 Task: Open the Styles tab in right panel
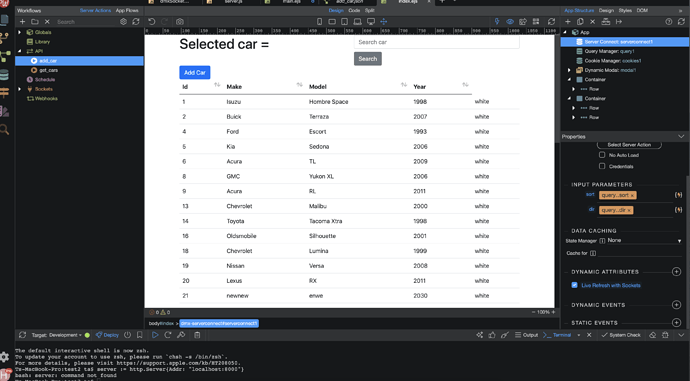point(625,10)
